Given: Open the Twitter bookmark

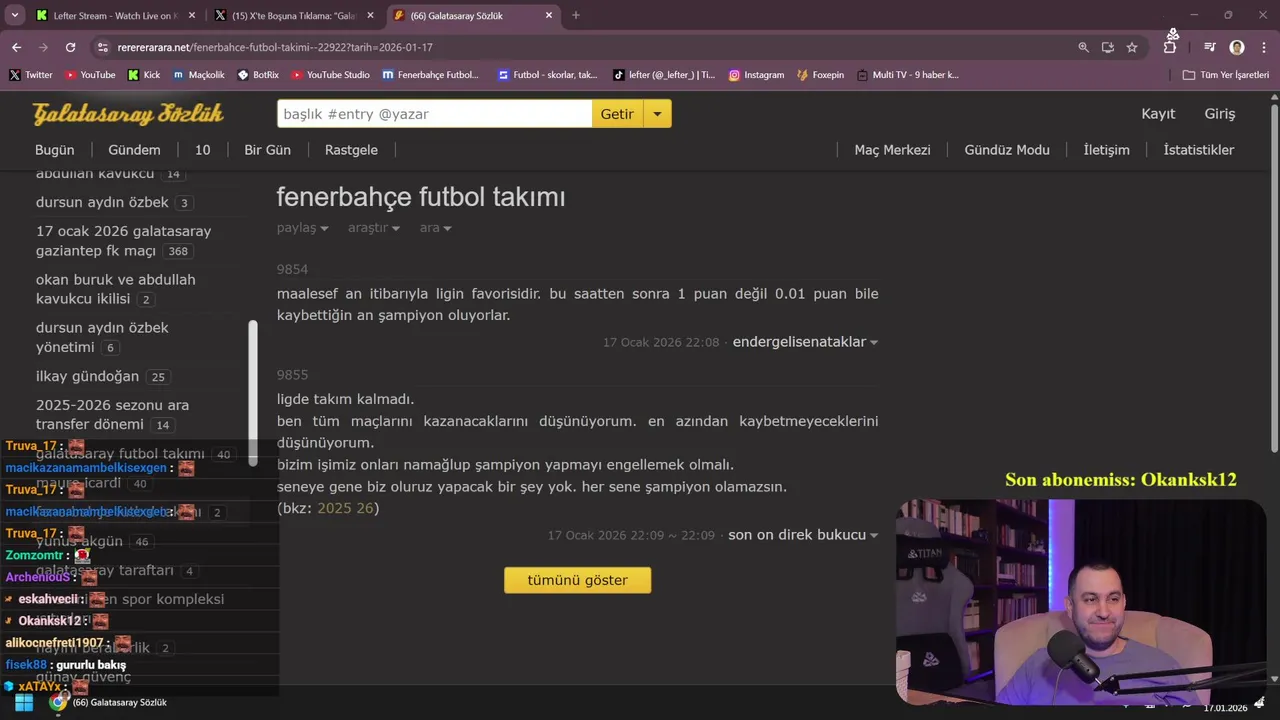Looking at the screenshot, I should click(31, 75).
